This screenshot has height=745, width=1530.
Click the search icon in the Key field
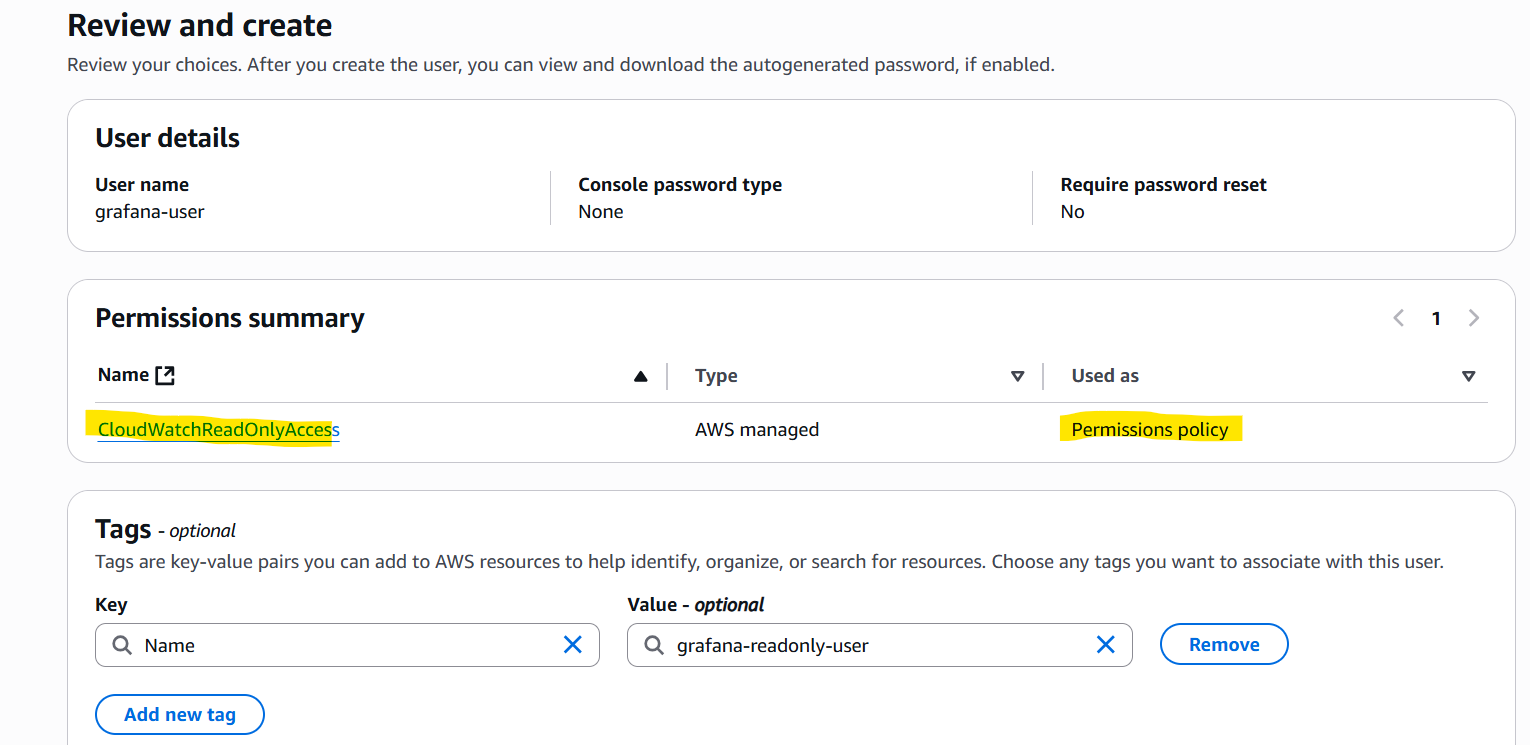[x=122, y=645]
